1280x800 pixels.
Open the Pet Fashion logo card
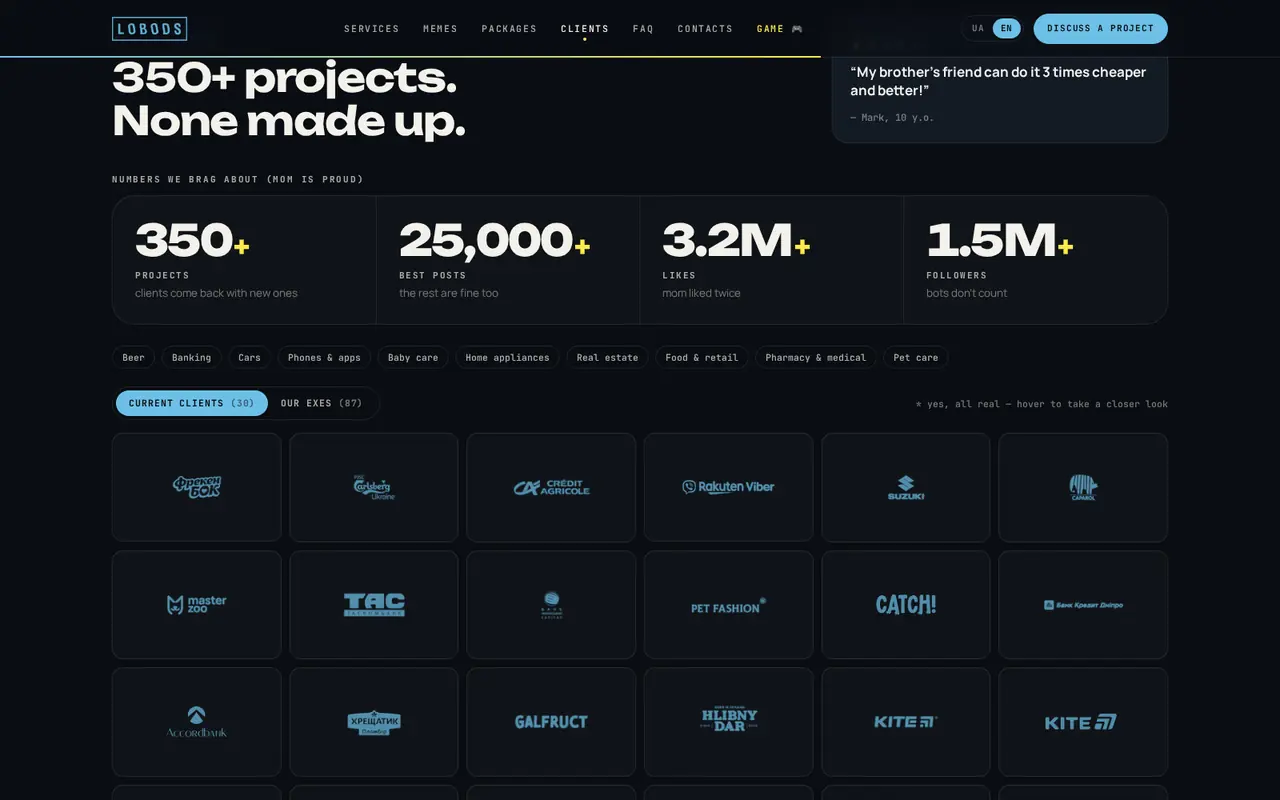pyautogui.click(x=728, y=605)
